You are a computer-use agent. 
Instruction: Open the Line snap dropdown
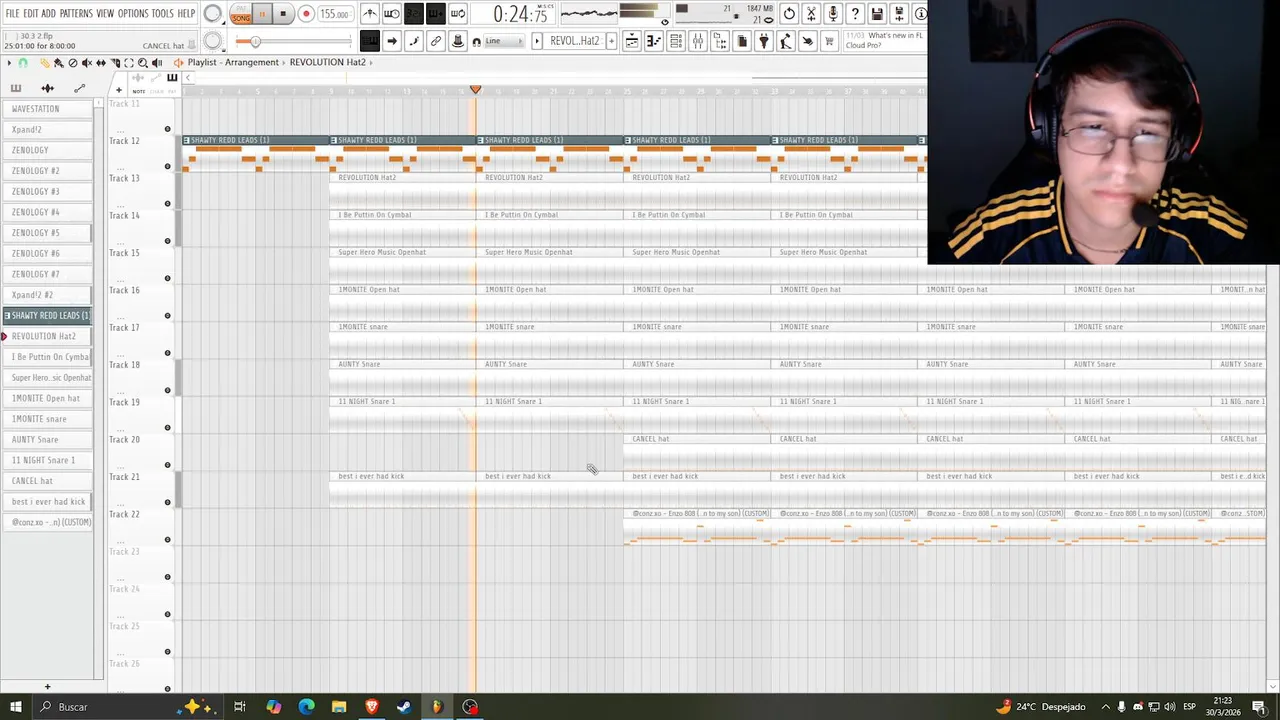pos(503,41)
